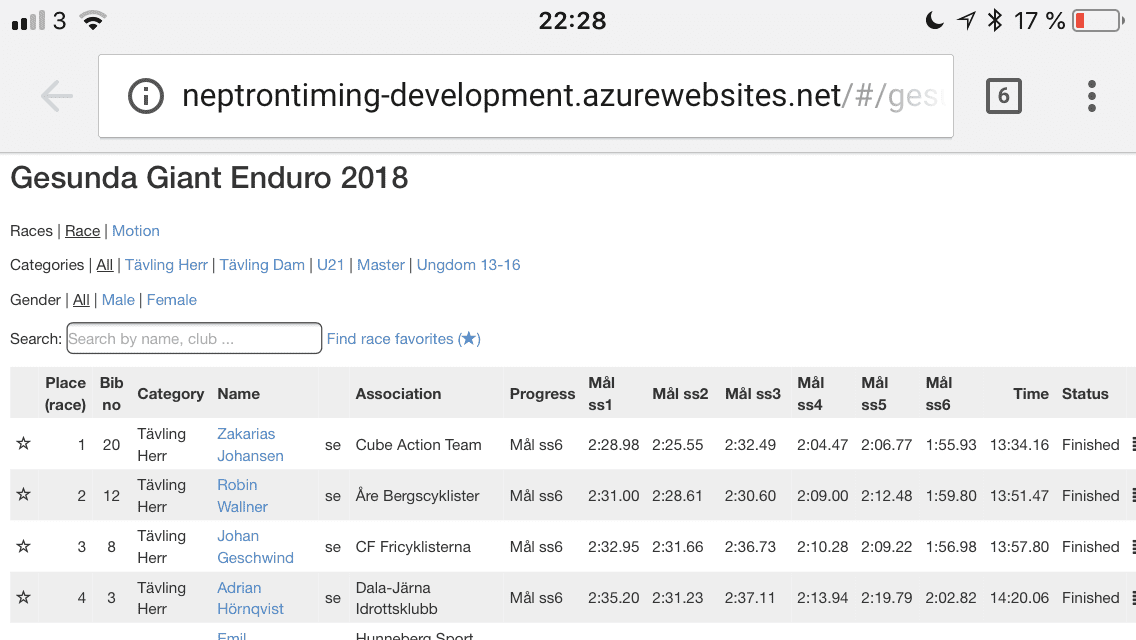Viewport: 1136px width, 640px height.
Task: Tap the location arrow status icon
Action: 966,20
